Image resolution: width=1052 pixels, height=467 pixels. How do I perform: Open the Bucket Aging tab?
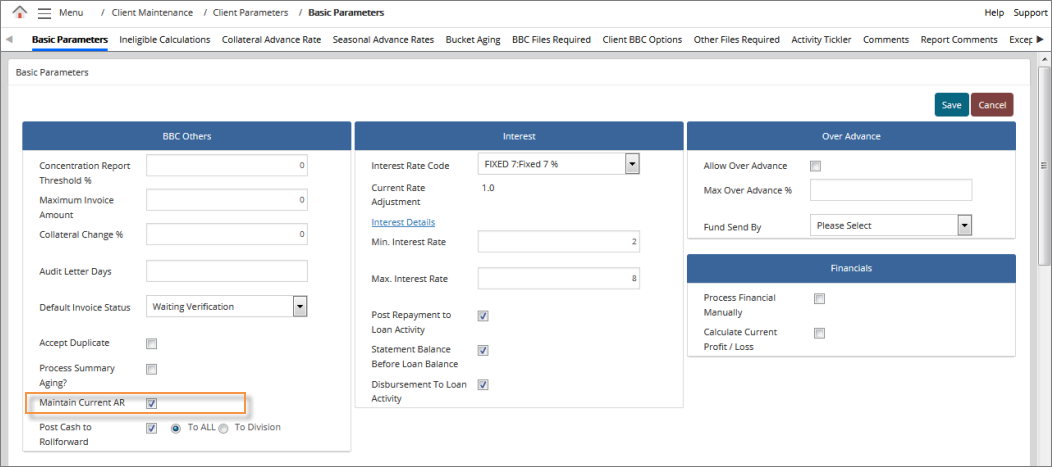point(473,40)
